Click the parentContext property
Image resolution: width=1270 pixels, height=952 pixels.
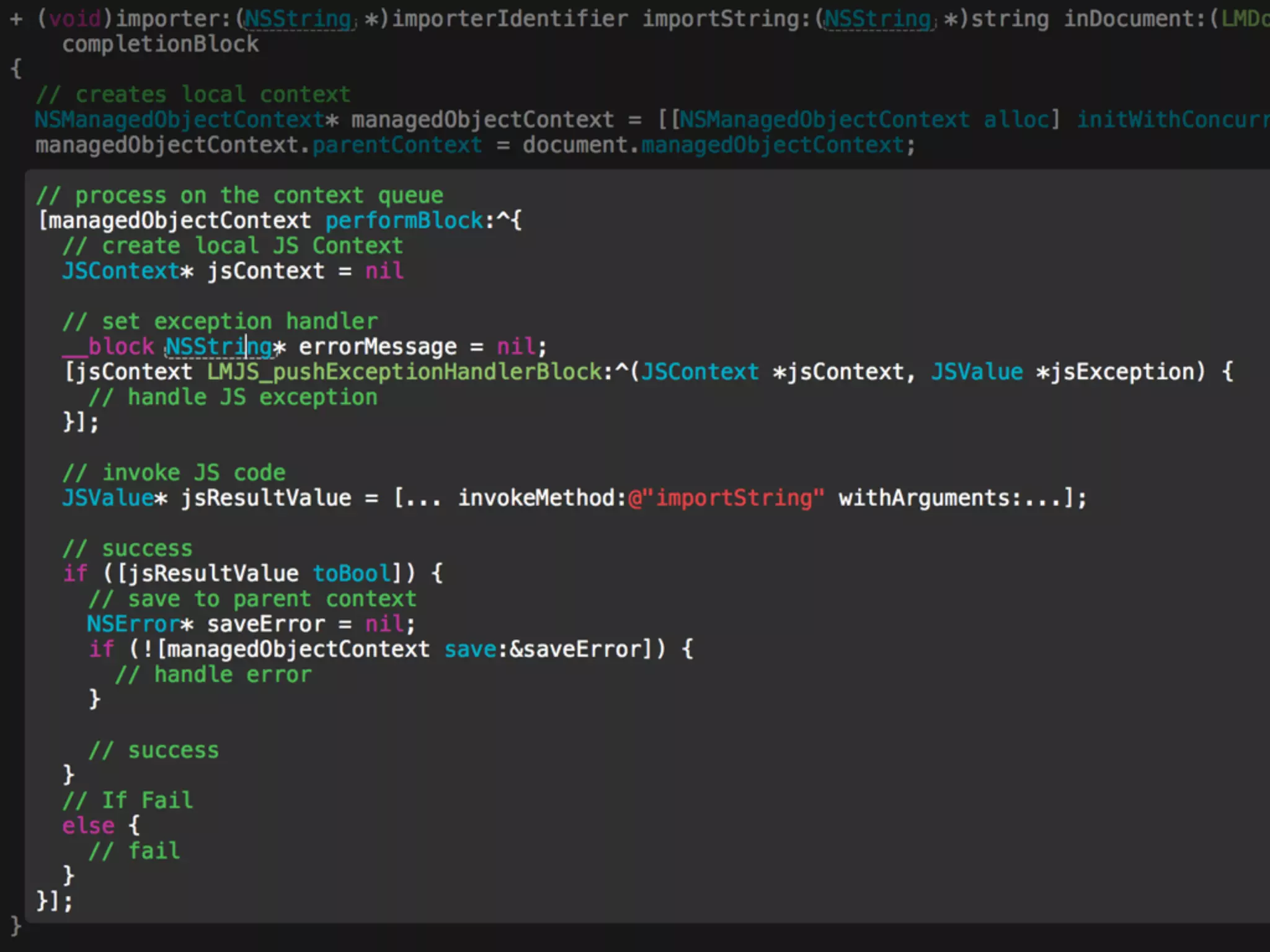[x=397, y=145]
